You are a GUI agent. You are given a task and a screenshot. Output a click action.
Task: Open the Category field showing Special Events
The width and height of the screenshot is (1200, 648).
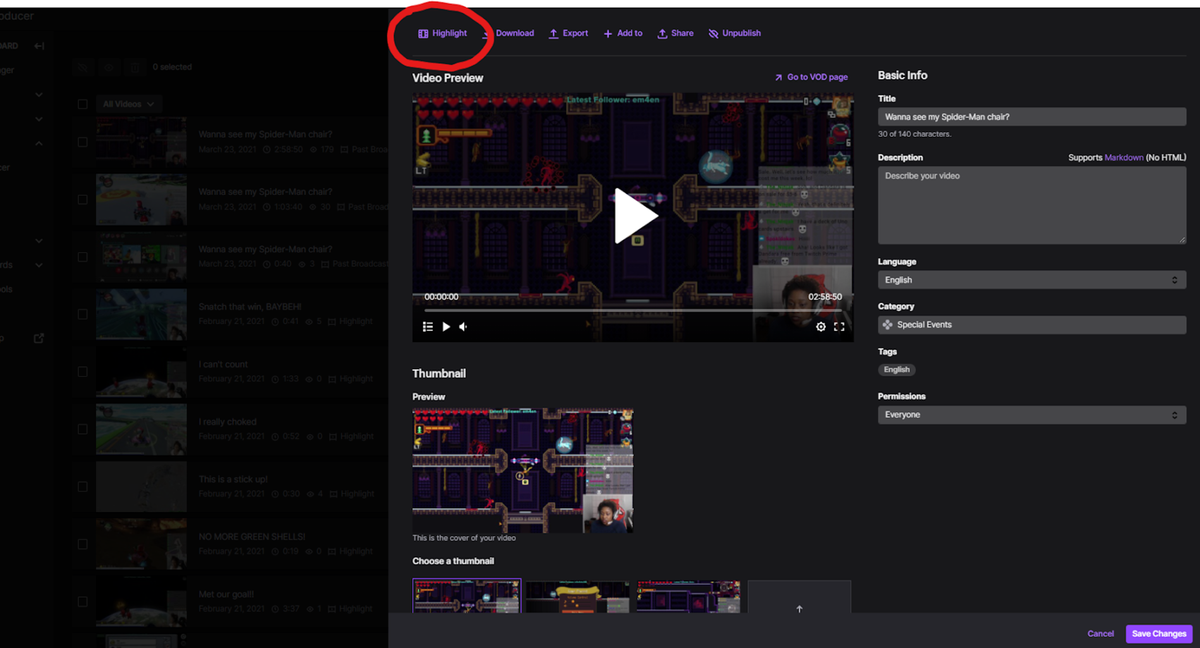click(x=1031, y=324)
